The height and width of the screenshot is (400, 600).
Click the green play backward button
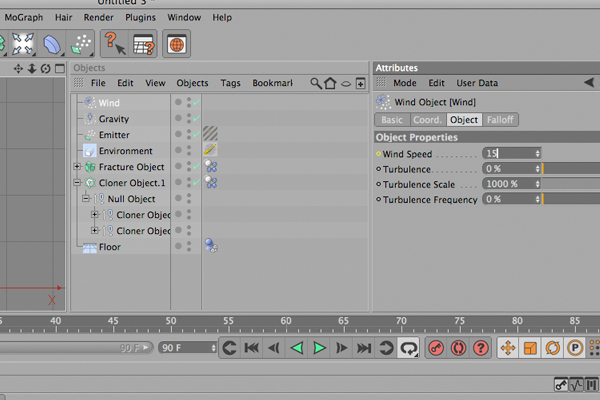pos(297,348)
